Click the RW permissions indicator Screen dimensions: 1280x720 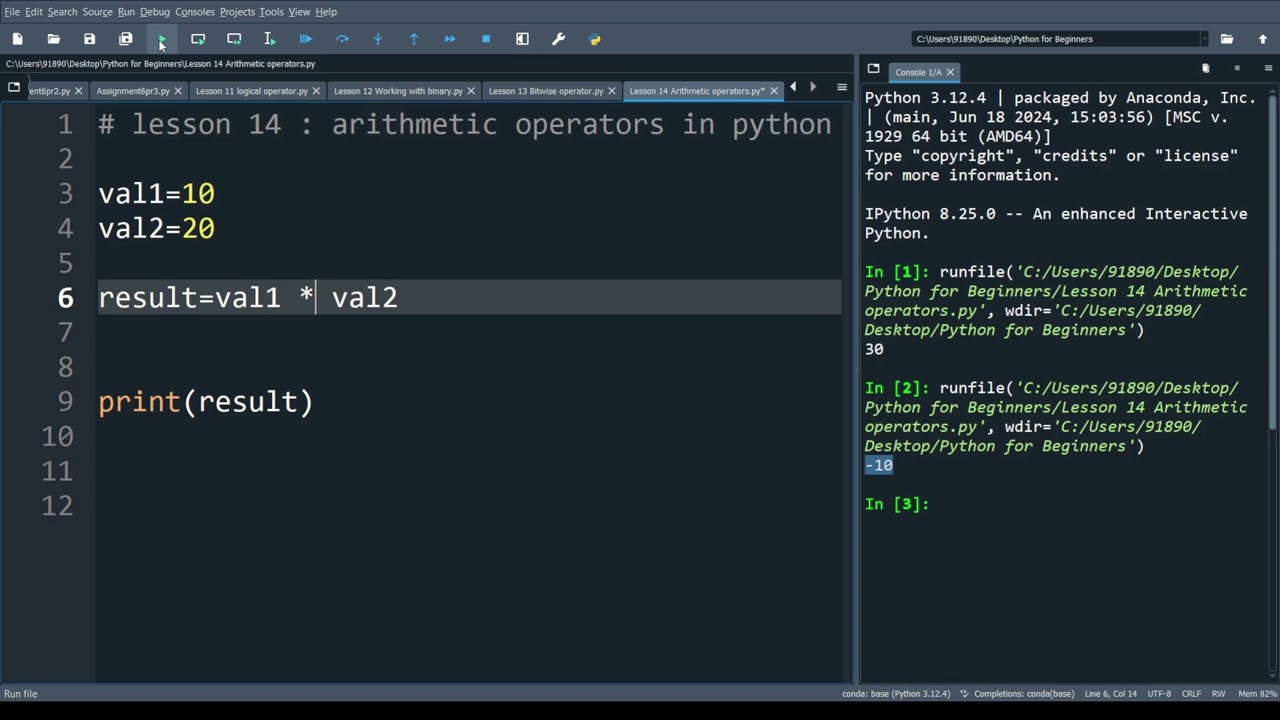[x=1218, y=694]
